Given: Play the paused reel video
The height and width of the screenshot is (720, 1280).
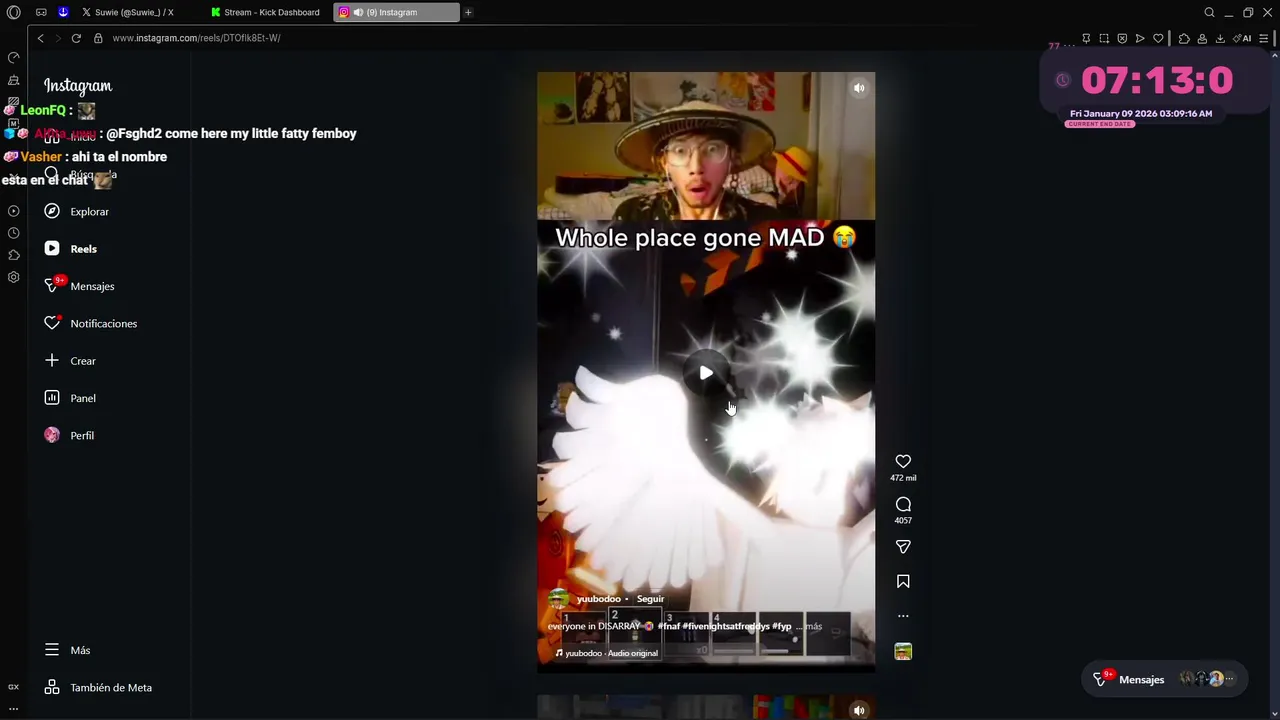Looking at the screenshot, I should point(706,373).
